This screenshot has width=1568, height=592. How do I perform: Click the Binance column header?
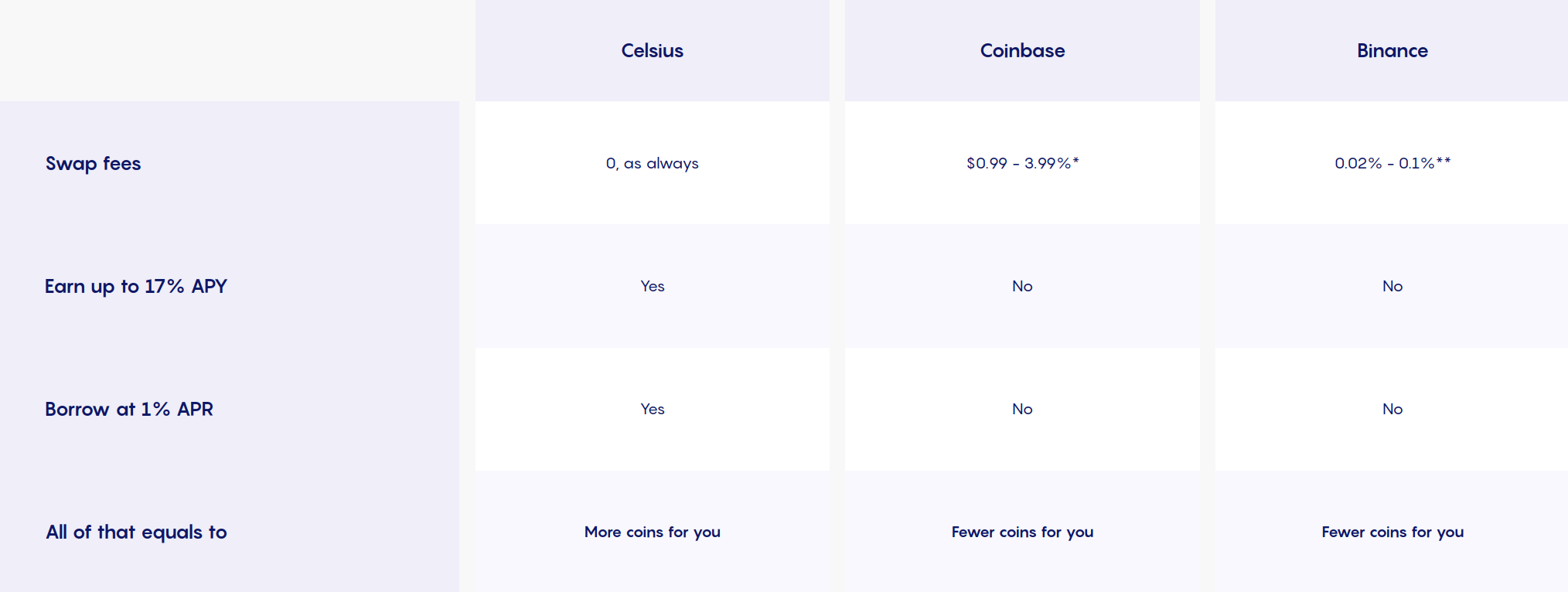coord(1392,50)
